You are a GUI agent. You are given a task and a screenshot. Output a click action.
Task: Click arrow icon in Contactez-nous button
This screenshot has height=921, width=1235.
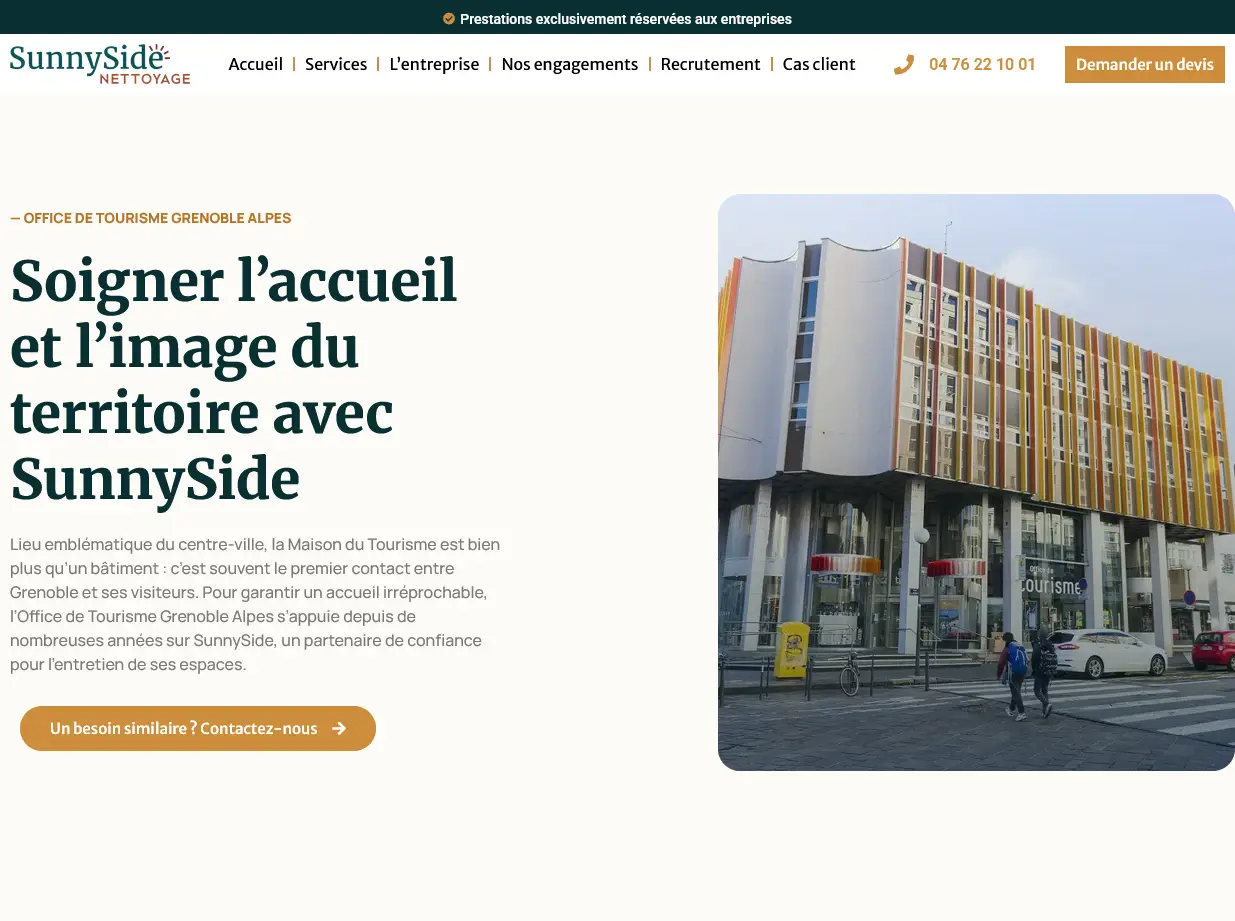[339, 728]
